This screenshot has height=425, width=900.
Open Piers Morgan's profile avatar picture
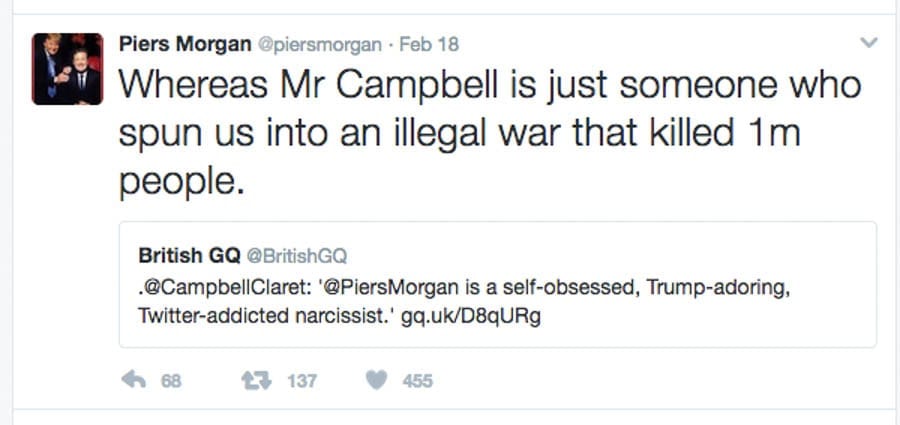(x=67, y=69)
